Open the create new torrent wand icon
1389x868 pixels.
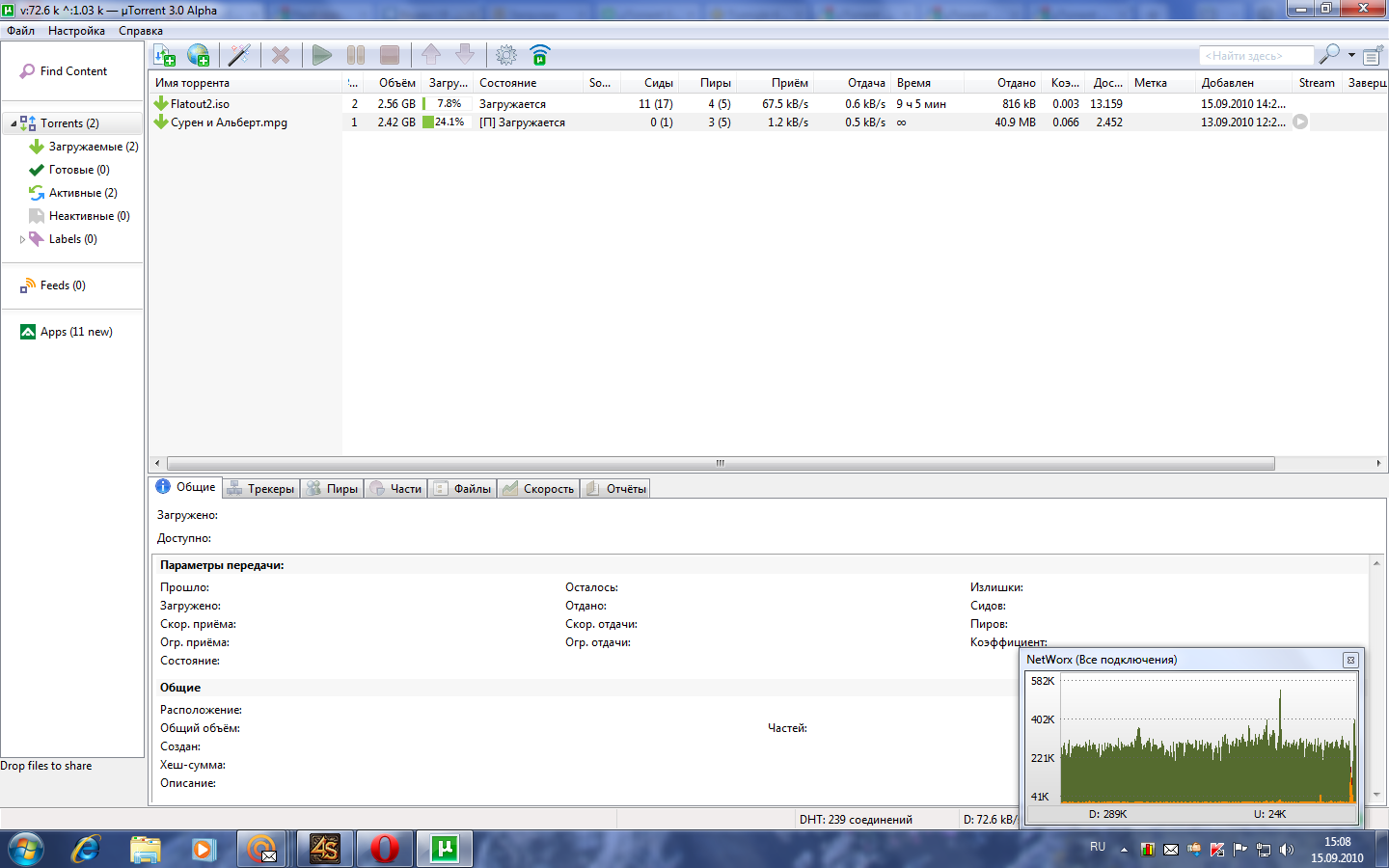point(239,55)
